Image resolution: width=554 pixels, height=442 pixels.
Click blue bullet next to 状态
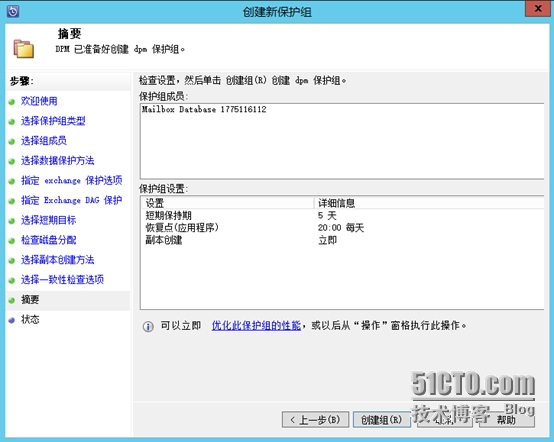tap(12, 320)
